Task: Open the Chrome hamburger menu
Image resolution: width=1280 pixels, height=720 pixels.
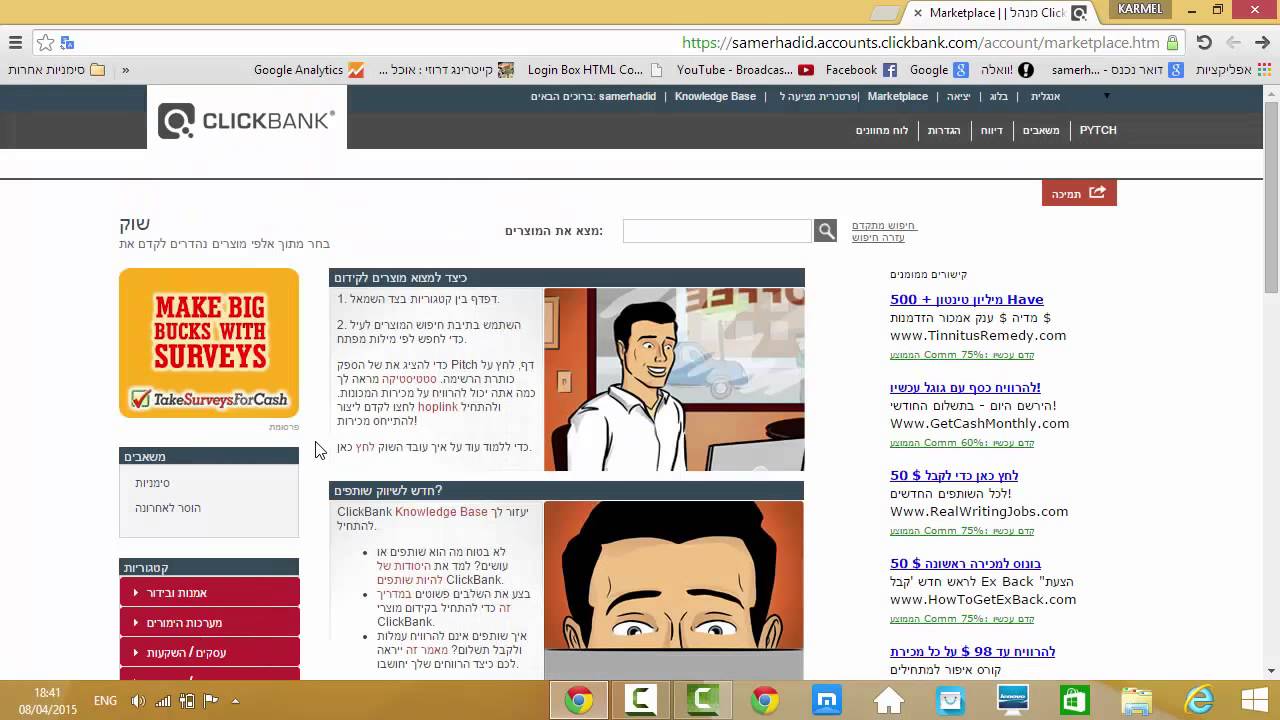Action: (15, 43)
